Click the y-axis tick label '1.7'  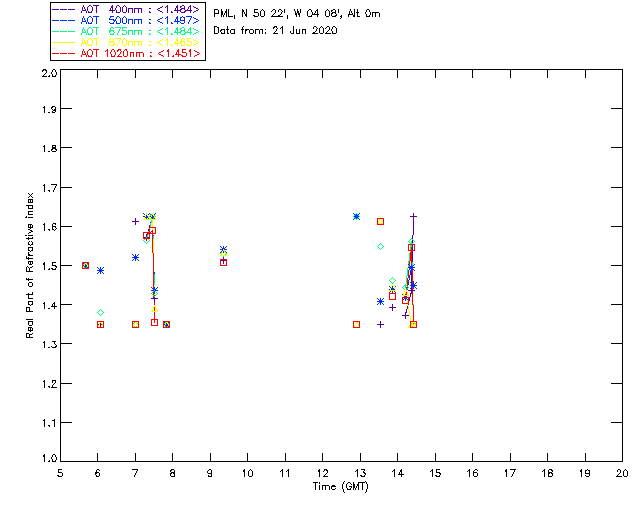click(49, 188)
